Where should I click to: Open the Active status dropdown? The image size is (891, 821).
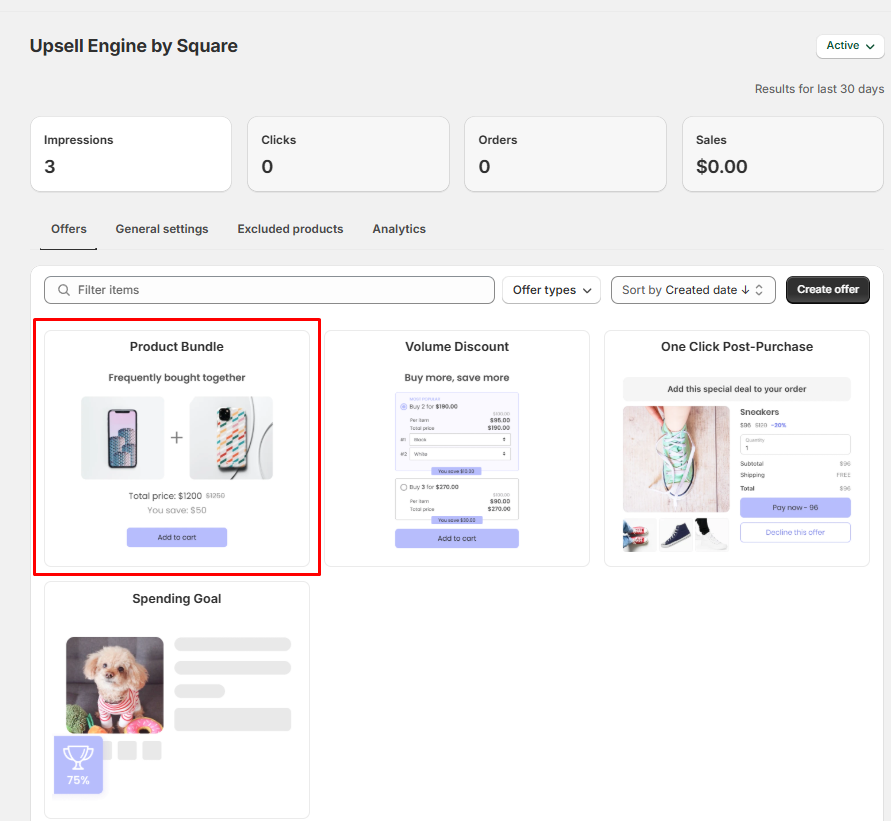click(x=850, y=46)
